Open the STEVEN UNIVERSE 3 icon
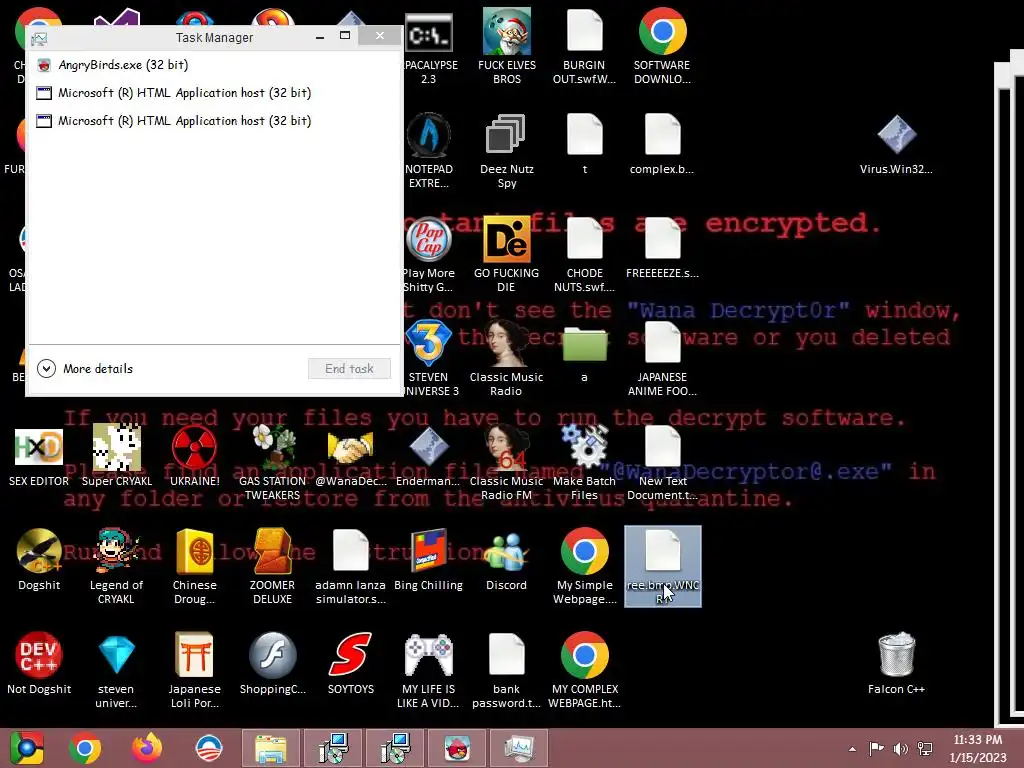The width and height of the screenshot is (1024, 768). coord(428,359)
